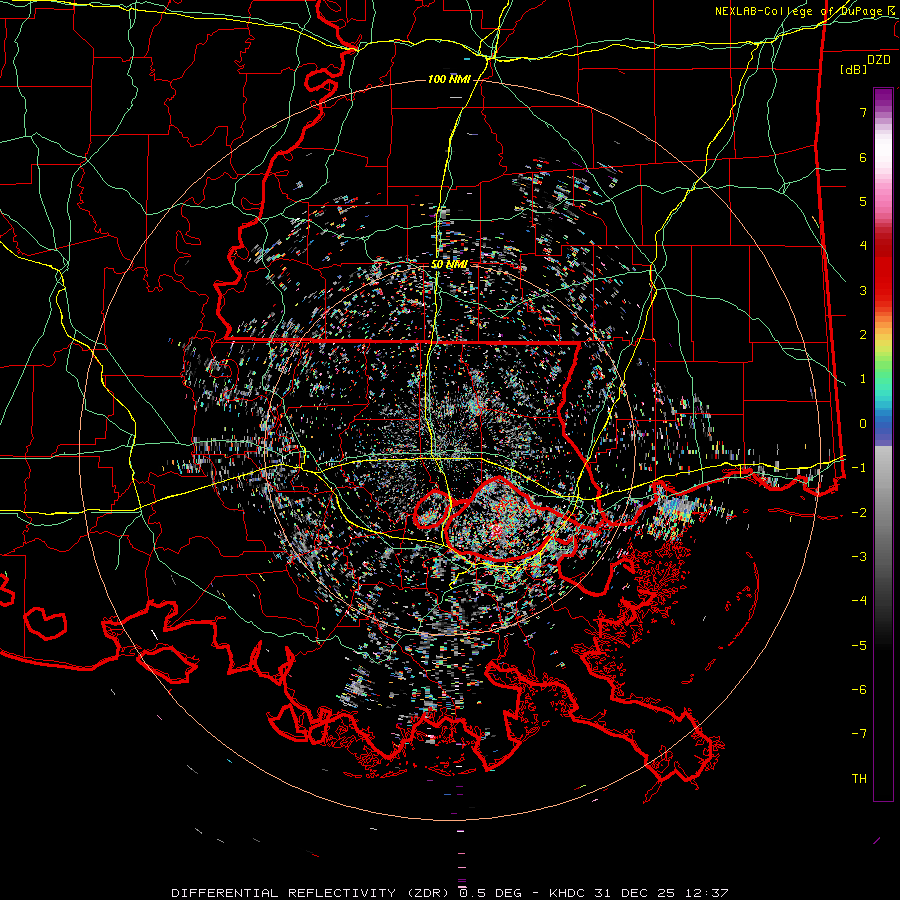Screen dimensions: 900x900
Task: Click the scale value 2 label
Action: point(863,335)
